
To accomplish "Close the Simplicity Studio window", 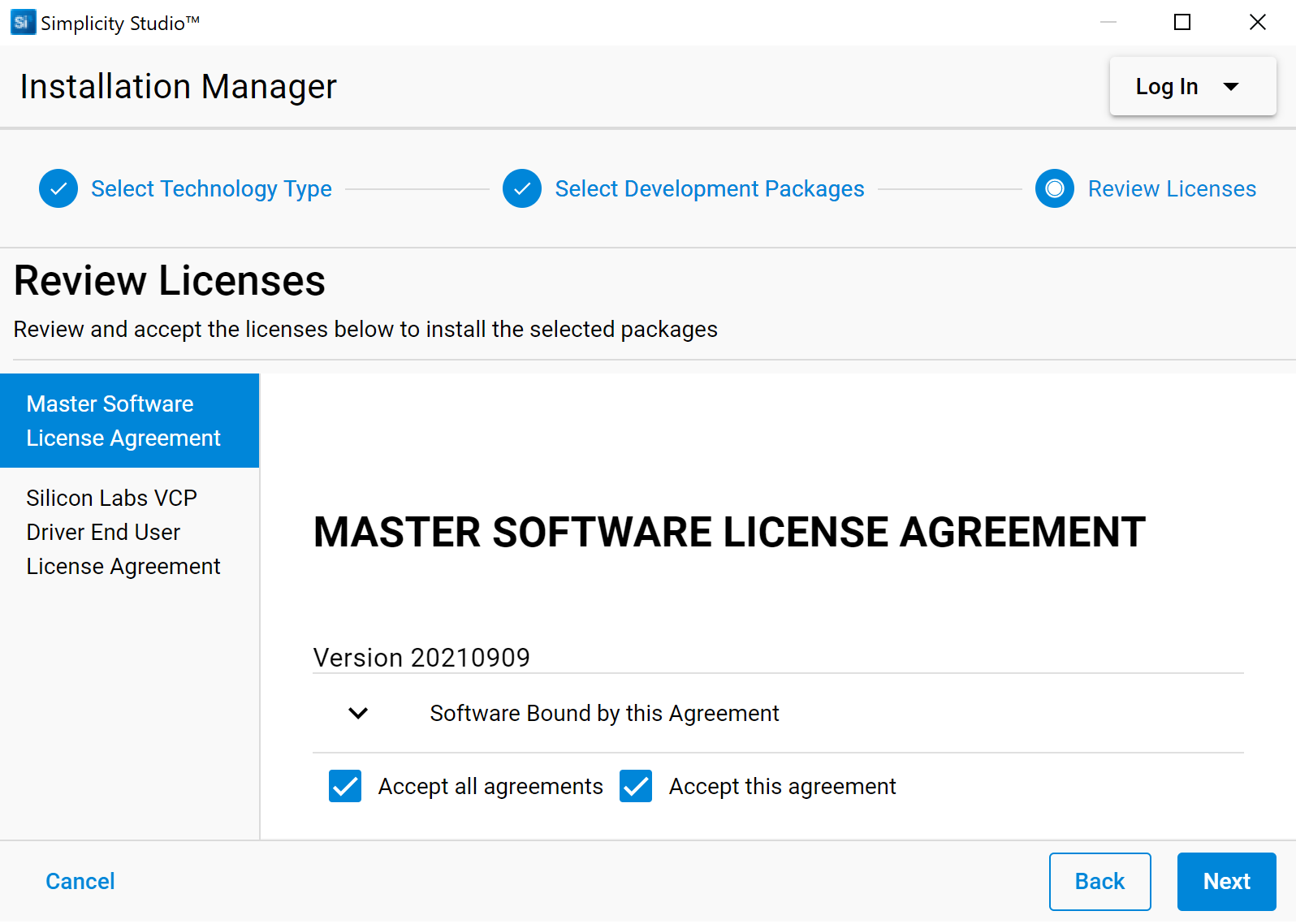I will (x=1257, y=23).
